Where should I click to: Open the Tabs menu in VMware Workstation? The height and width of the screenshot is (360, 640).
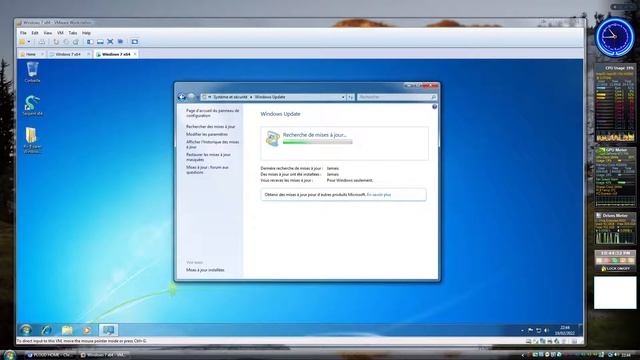(73, 33)
